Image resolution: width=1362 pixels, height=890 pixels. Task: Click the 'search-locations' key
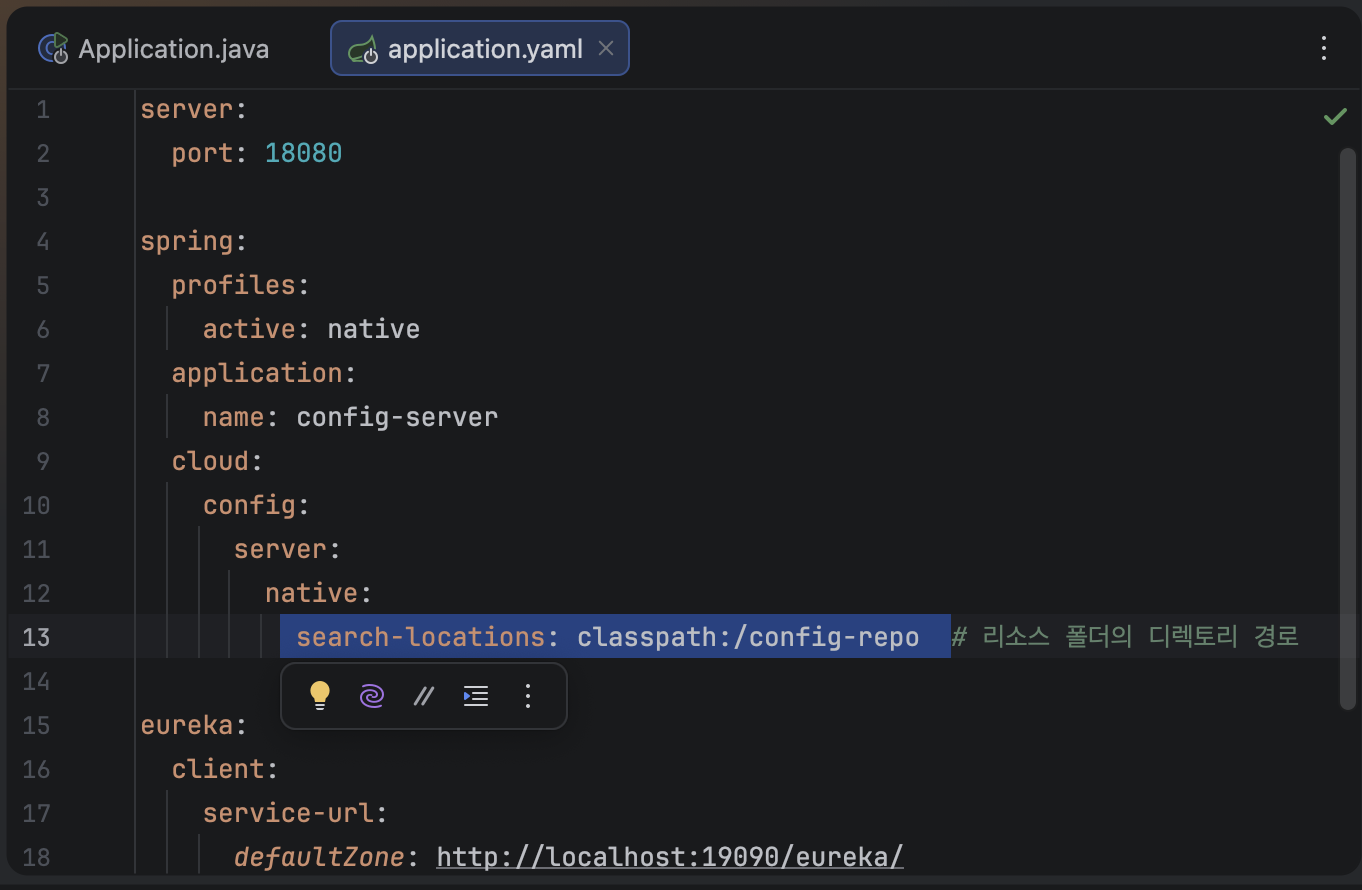[x=421, y=637]
